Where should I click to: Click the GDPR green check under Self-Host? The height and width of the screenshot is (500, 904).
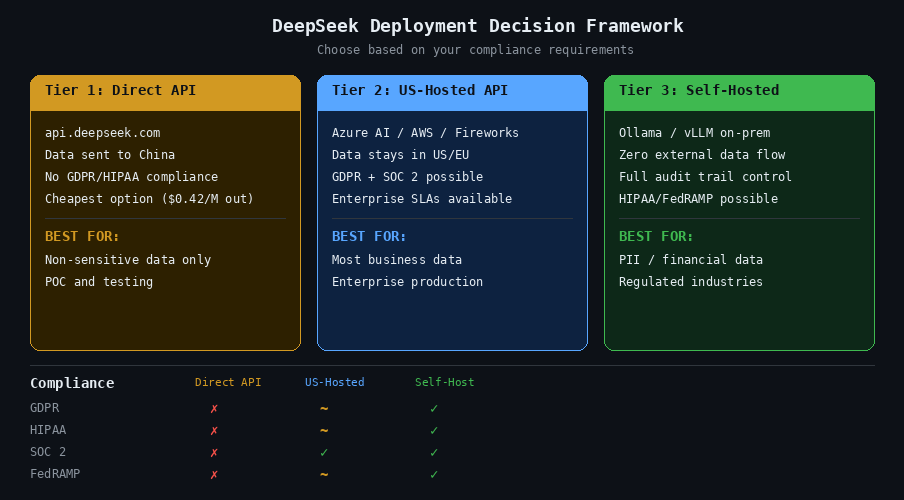click(434, 409)
